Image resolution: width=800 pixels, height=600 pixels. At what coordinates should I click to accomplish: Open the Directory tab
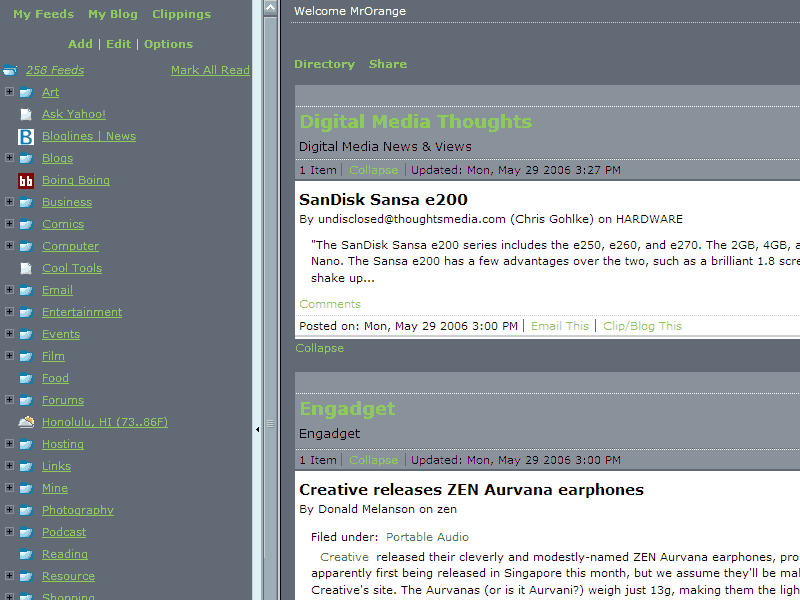coord(324,64)
